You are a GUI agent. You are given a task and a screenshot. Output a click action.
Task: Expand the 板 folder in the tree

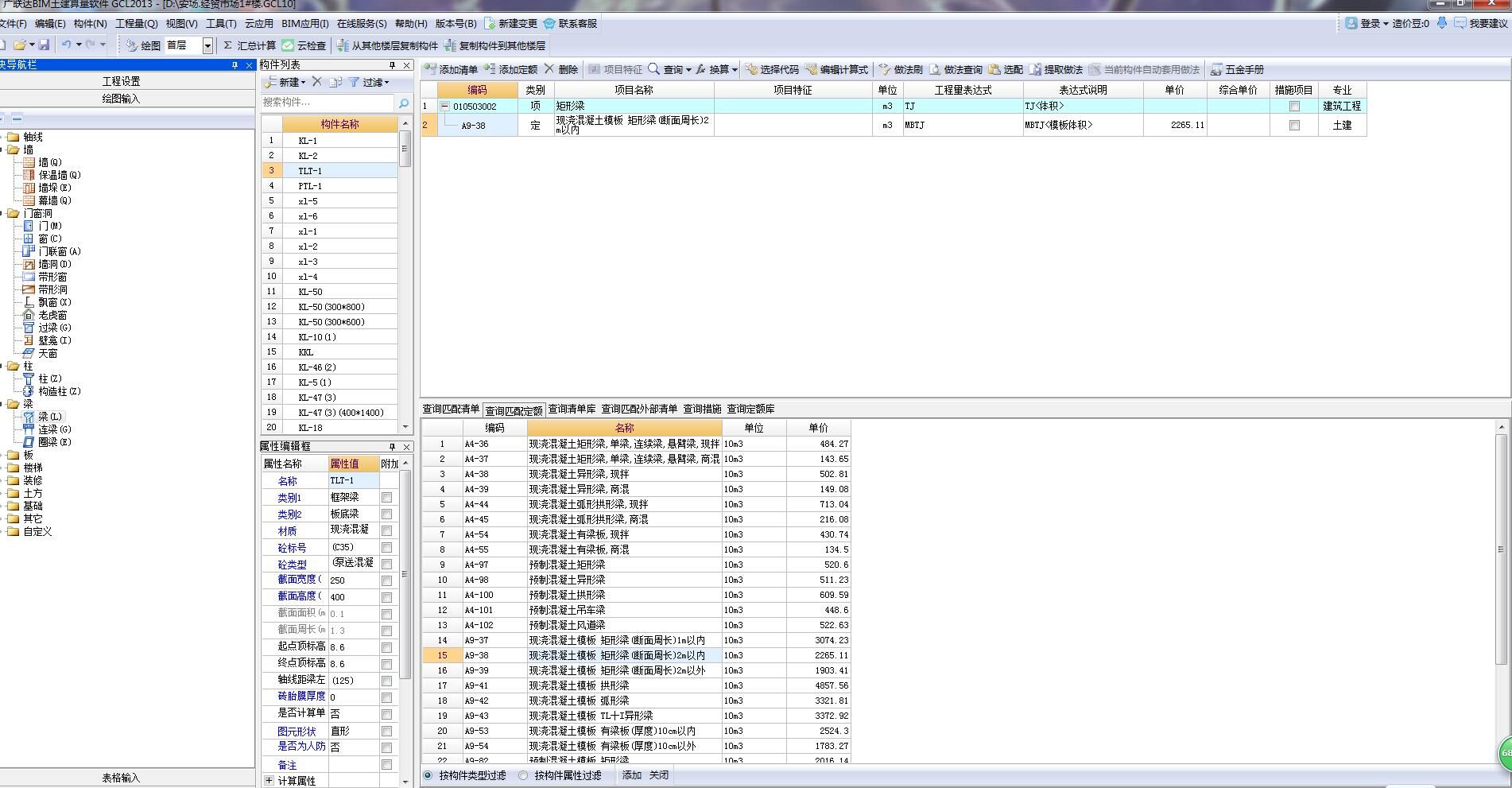[x=3, y=455]
